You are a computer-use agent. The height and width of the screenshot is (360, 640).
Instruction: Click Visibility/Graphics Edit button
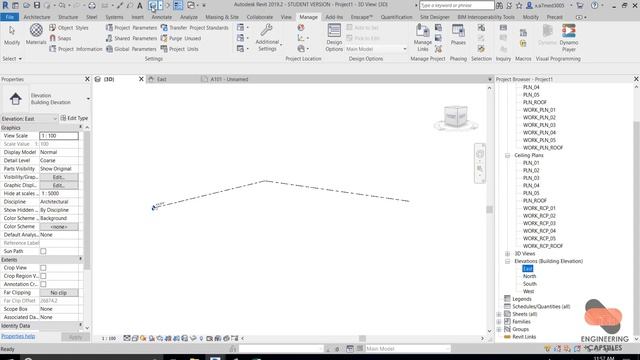coord(59,177)
